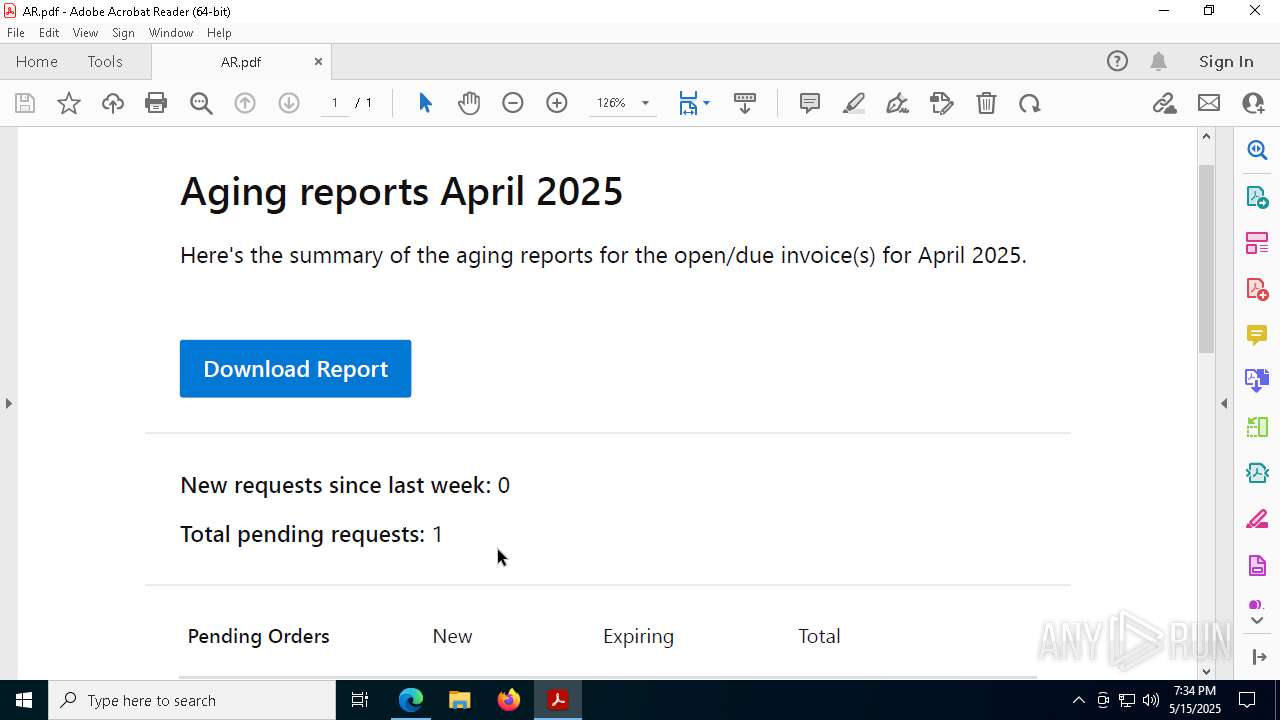This screenshot has height=720, width=1280.
Task: Collapse the right tools pane
Action: 1224,403
